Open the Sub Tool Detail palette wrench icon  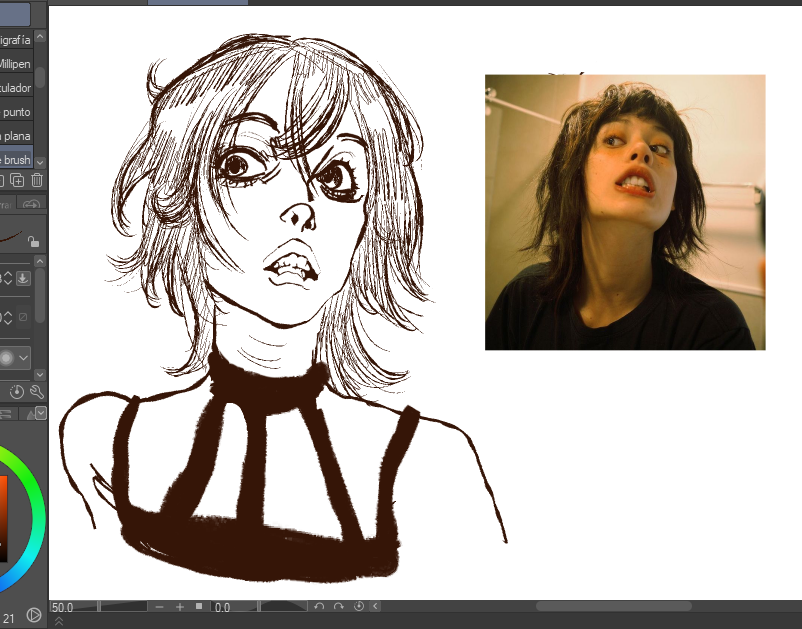pyautogui.click(x=37, y=393)
